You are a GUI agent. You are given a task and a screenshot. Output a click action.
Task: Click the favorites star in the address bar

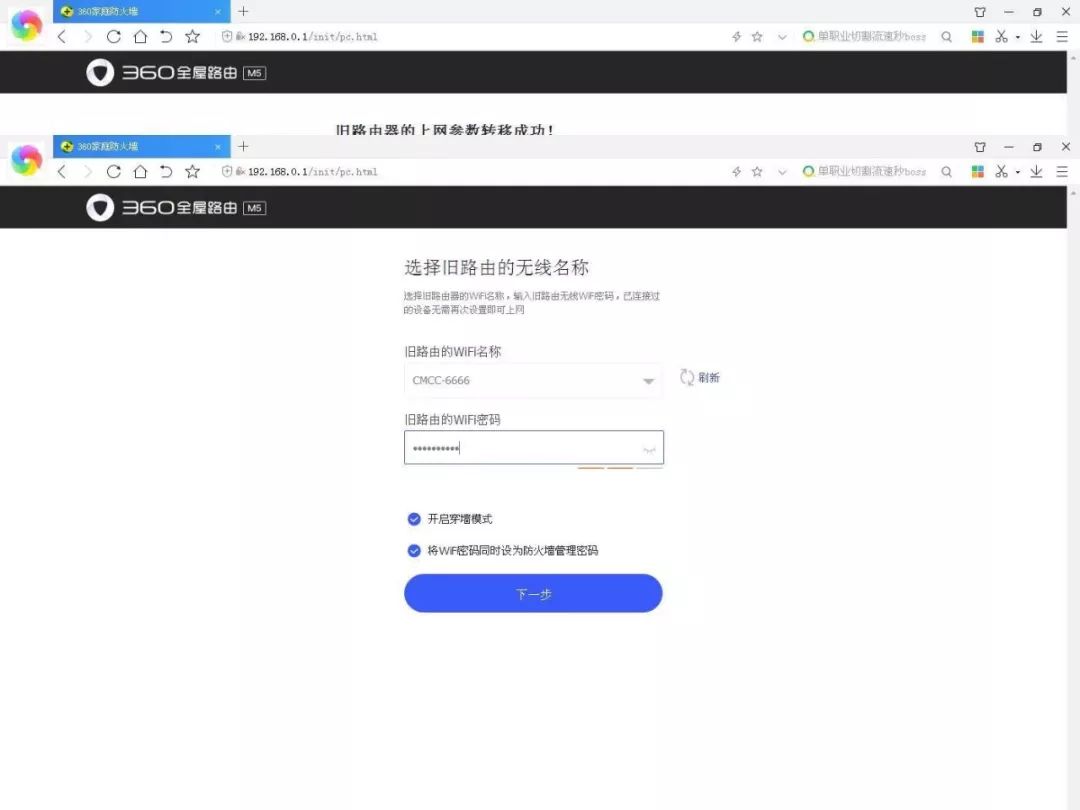(192, 171)
